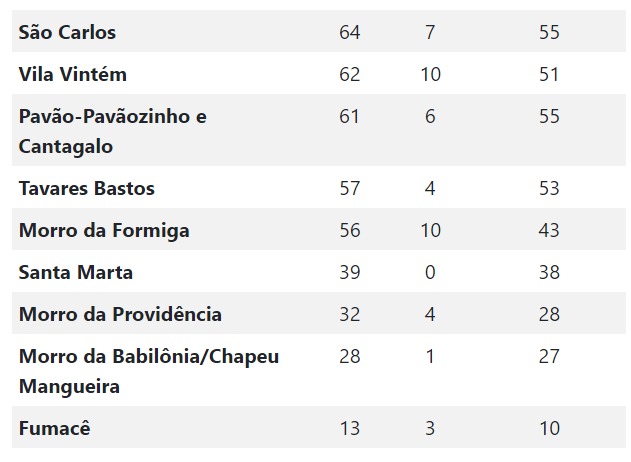Click value 27 in Morro da Babilônia row
631x462 pixels.
coord(549,356)
